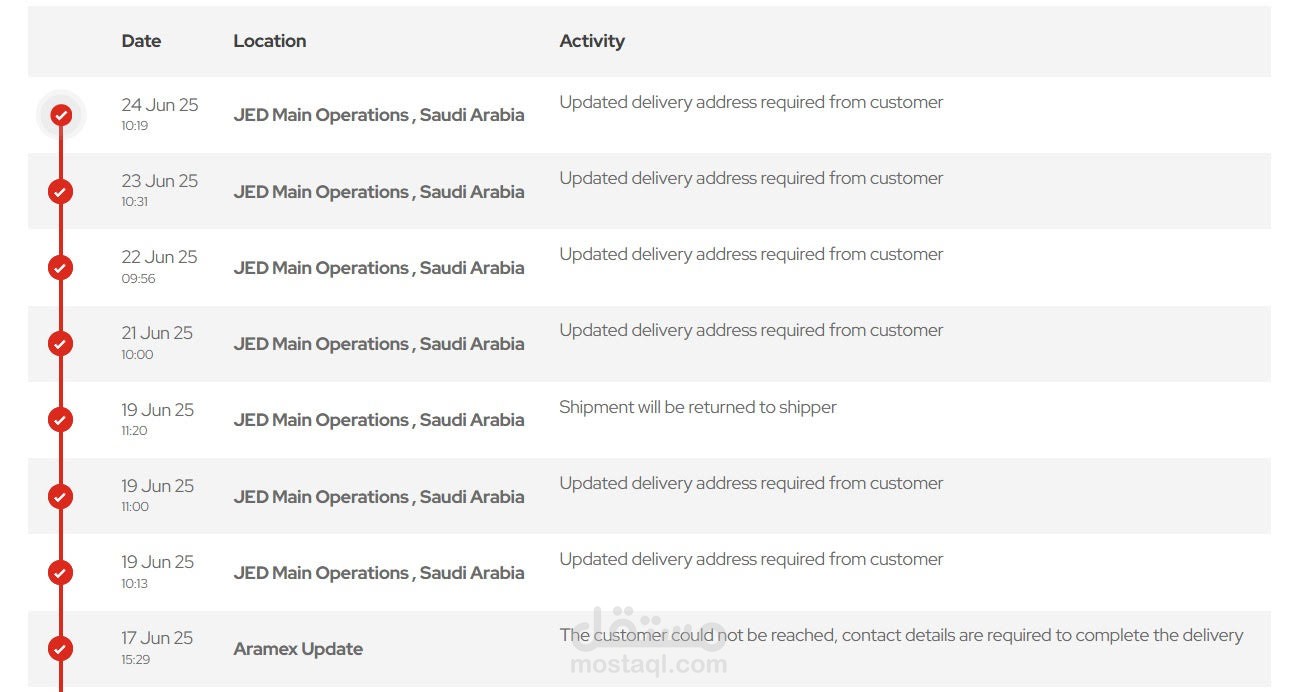Select the red checkmark beside 22 Jun 25

coord(61,267)
